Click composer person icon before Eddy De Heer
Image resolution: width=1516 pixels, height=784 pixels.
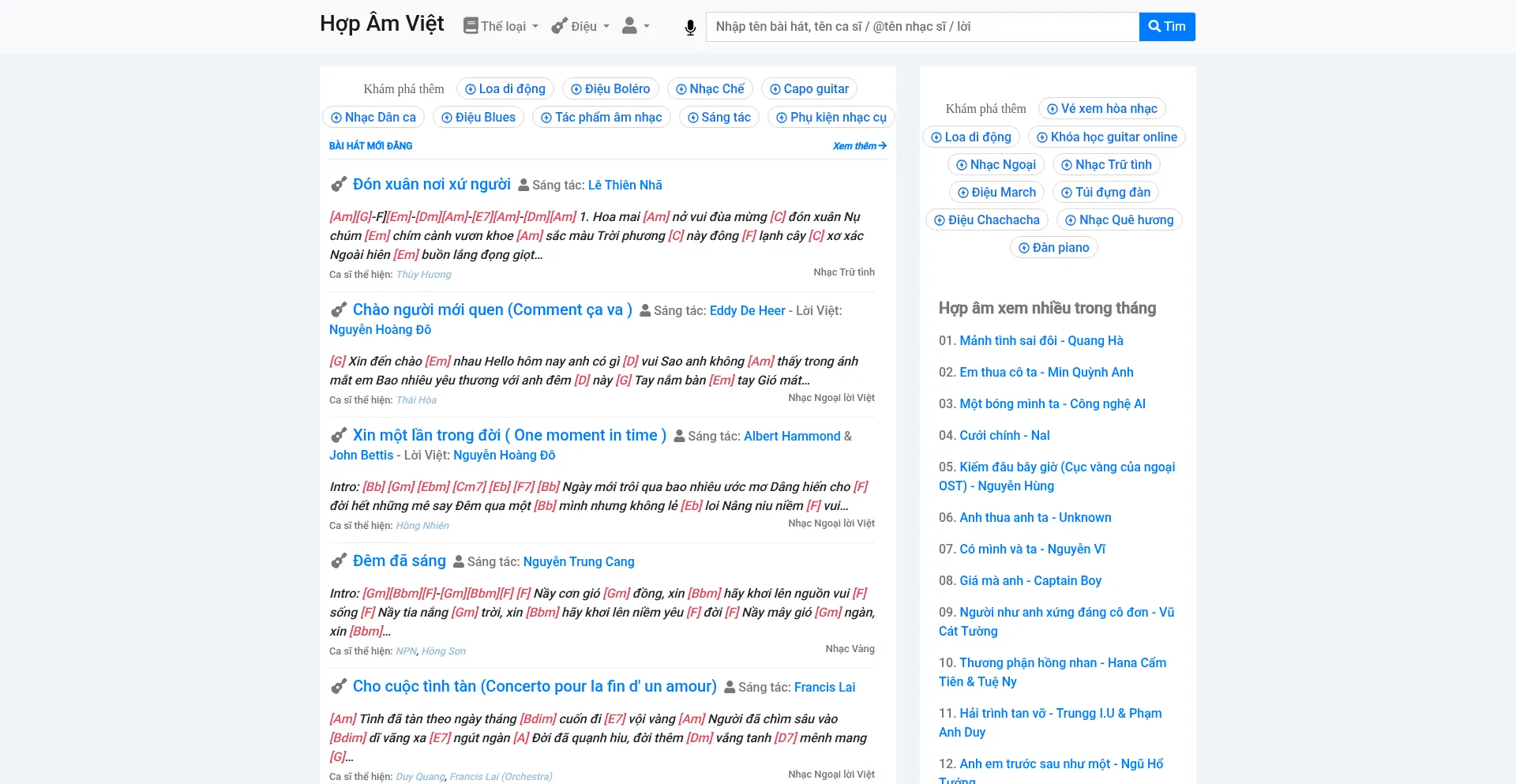click(645, 311)
